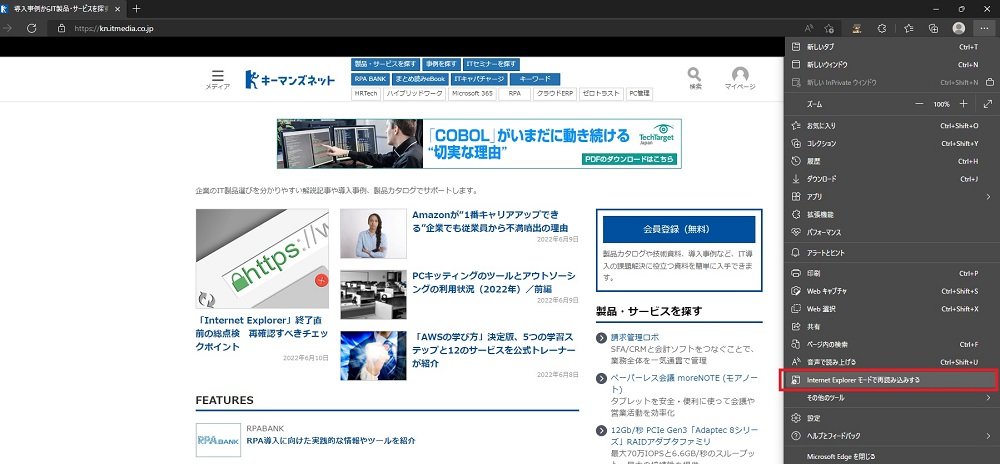Choose 共有 from the menu
1000x464 pixels.
click(892, 326)
